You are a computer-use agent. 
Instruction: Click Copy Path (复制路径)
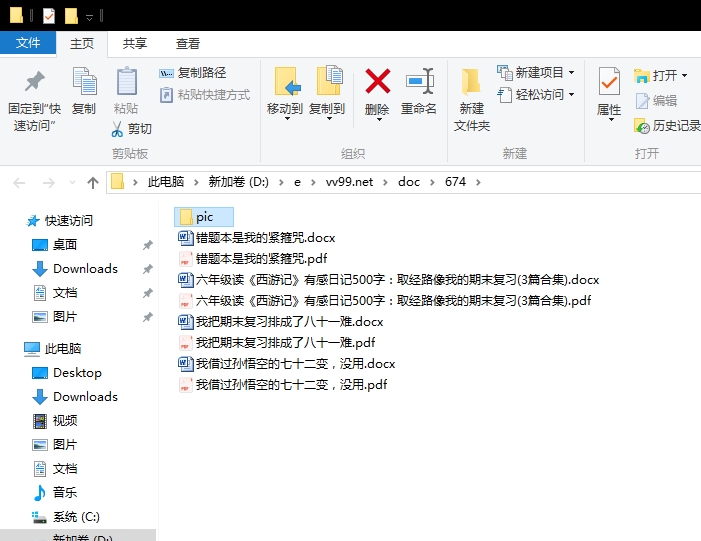coord(193,73)
